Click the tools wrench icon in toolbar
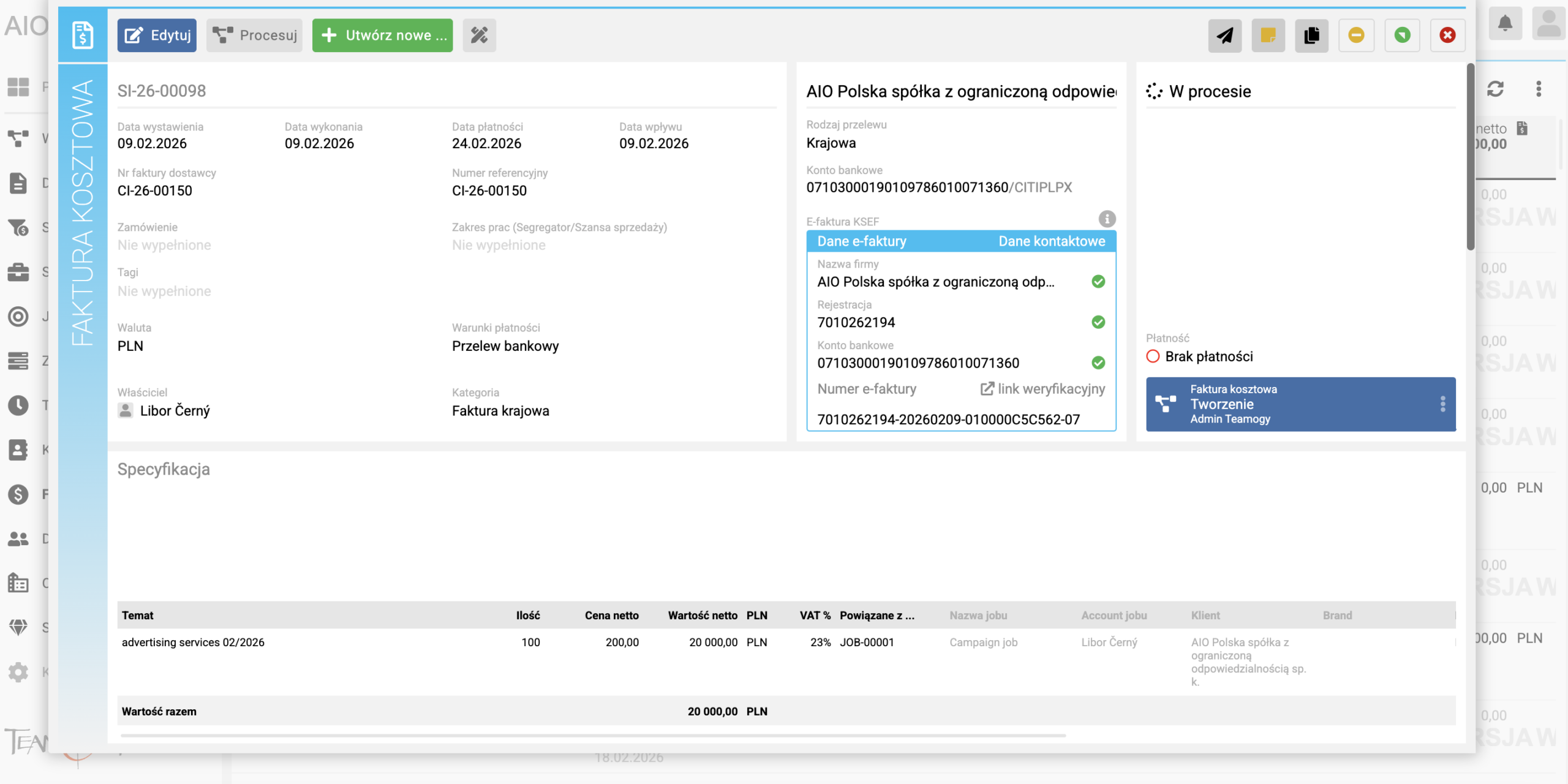The image size is (1568, 784). [x=479, y=36]
